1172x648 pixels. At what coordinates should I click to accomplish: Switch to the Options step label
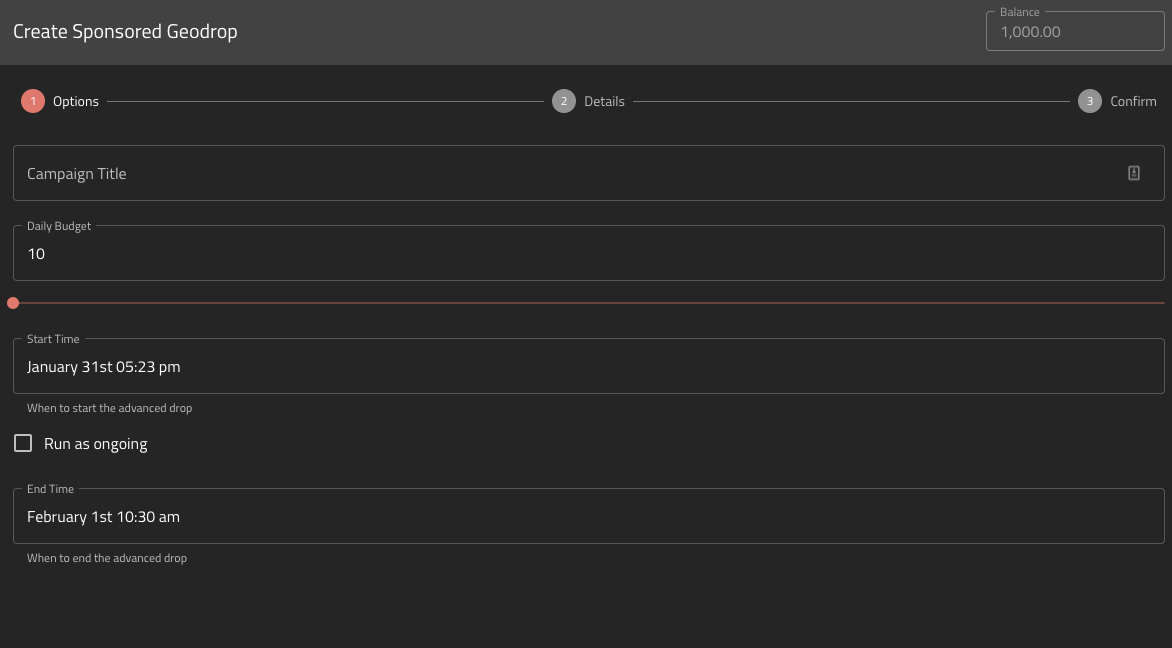pyautogui.click(x=75, y=101)
